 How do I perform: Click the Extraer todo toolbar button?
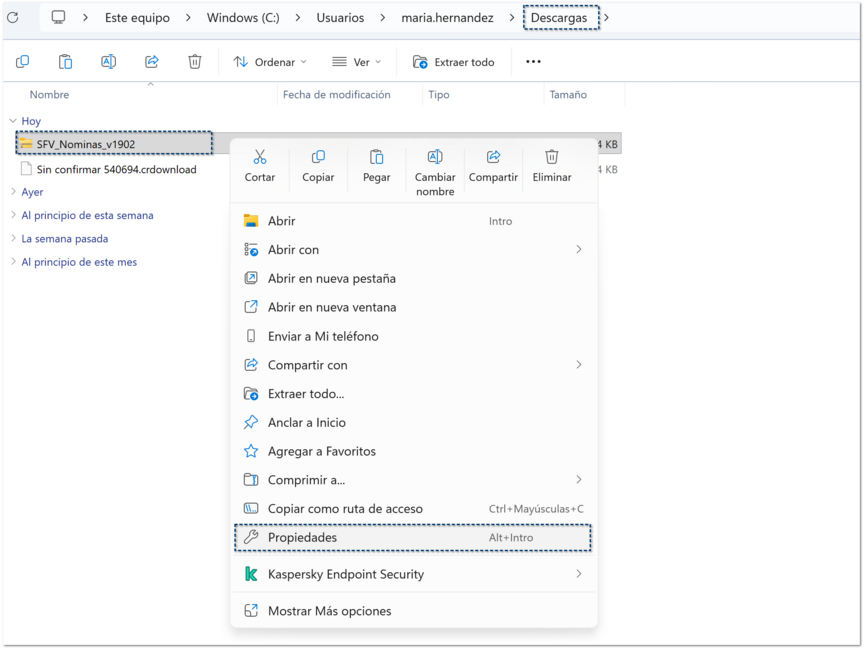pyautogui.click(x=454, y=62)
